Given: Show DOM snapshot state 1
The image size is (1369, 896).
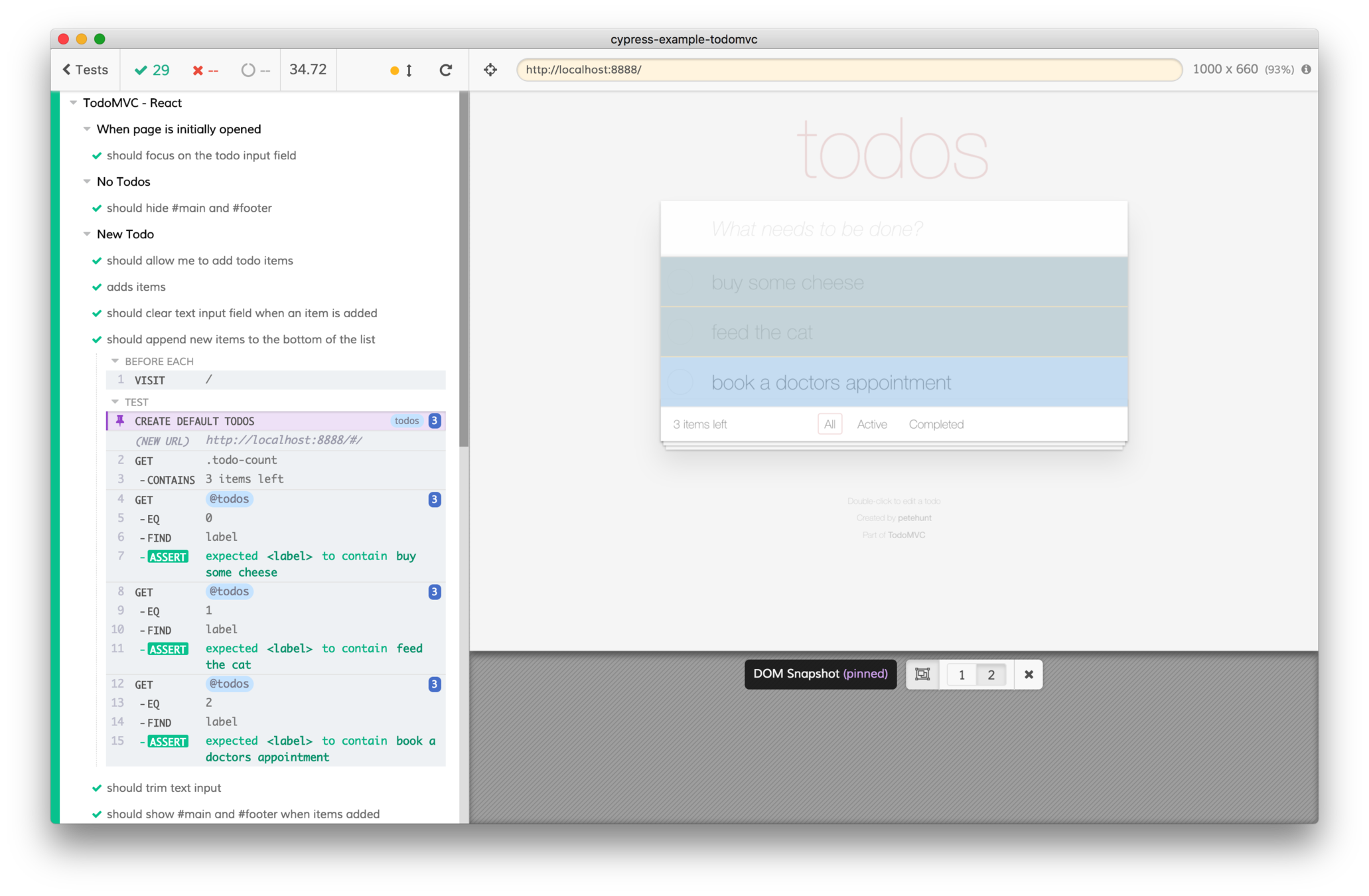Looking at the screenshot, I should tap(962, 674).
